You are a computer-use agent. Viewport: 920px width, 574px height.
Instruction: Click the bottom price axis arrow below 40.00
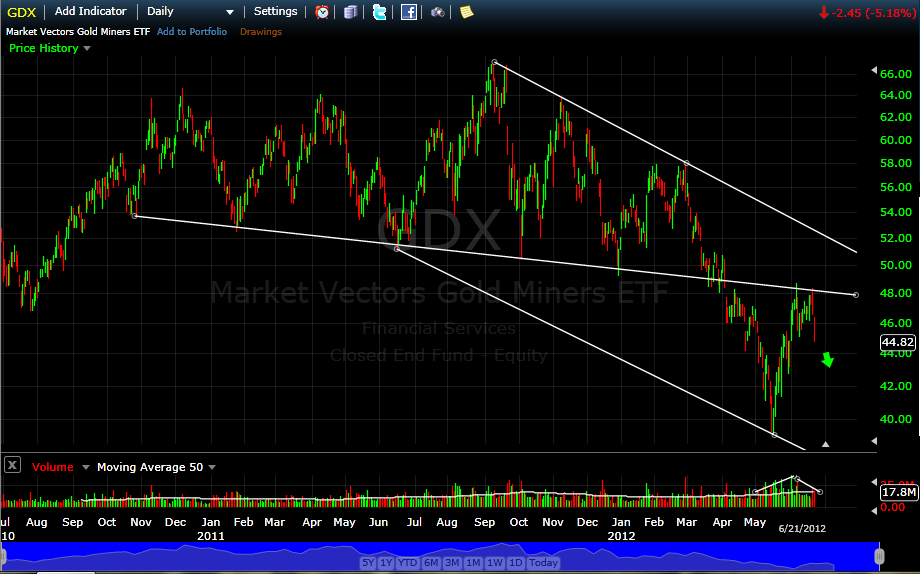[874, 440]
